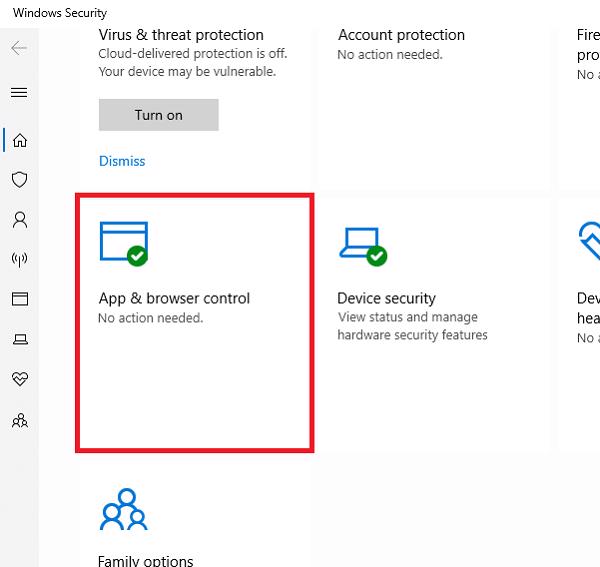
Task: Open Virus & threat protection heading
Action: click(x=181, y=35)
